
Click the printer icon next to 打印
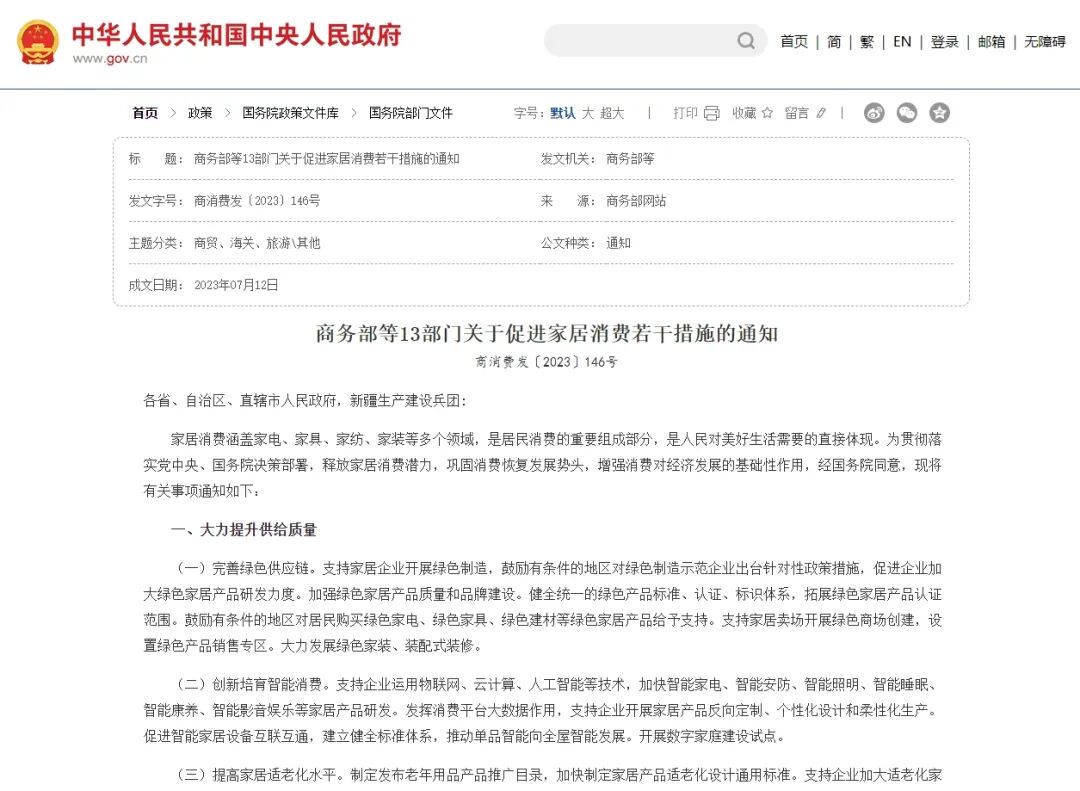pos(712,113)
